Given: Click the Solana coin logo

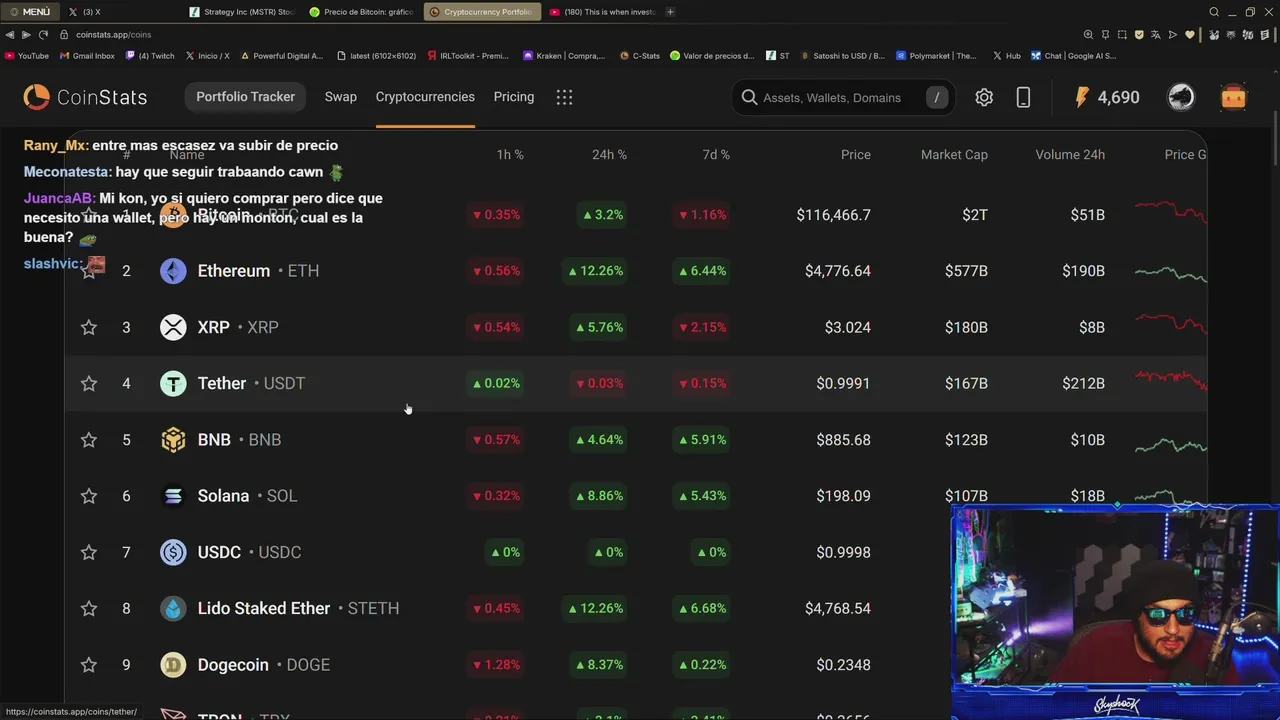Looking at the screenshot, I should point(173,496).
